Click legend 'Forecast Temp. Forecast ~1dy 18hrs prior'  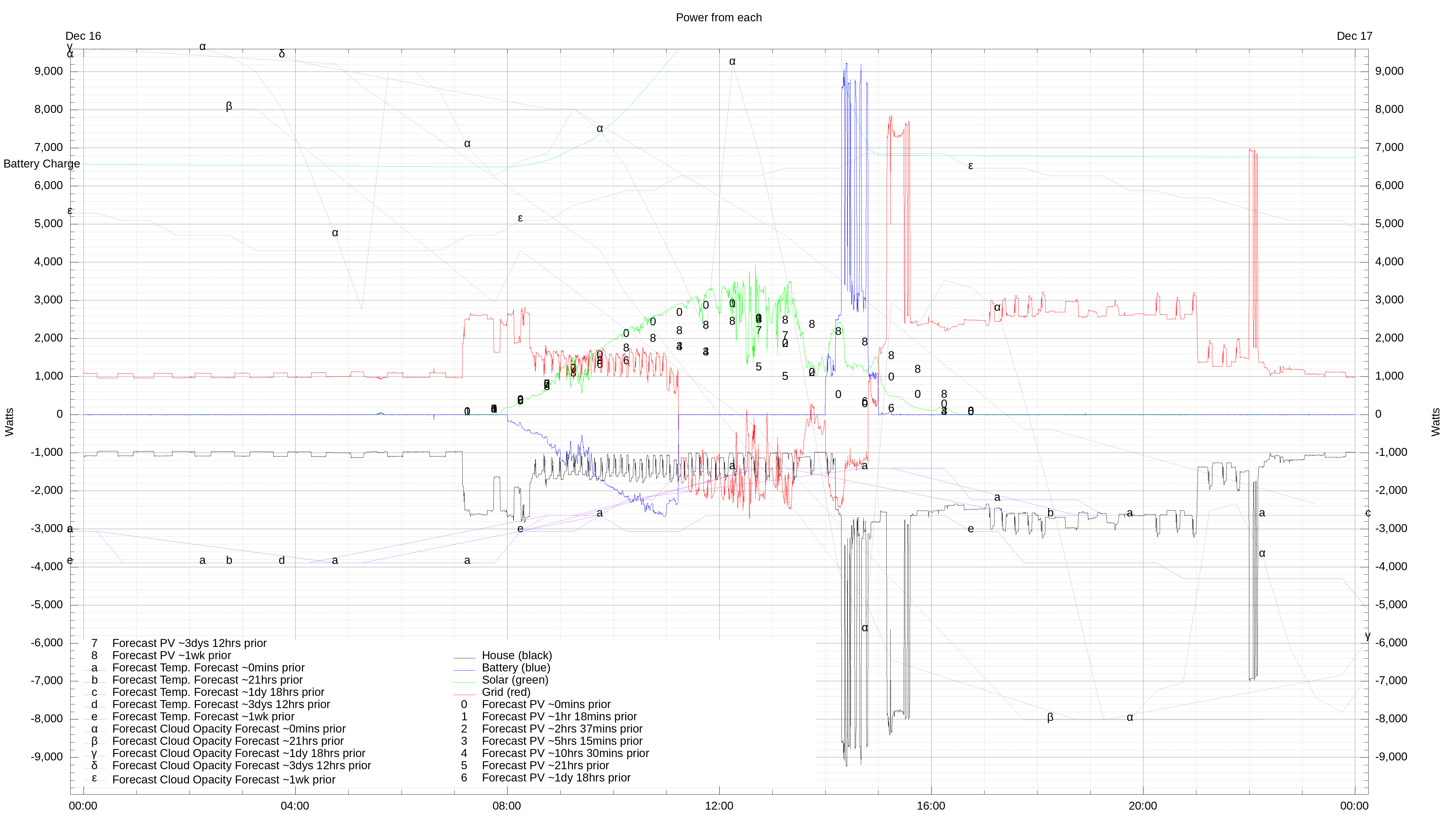tap(218, 692)
